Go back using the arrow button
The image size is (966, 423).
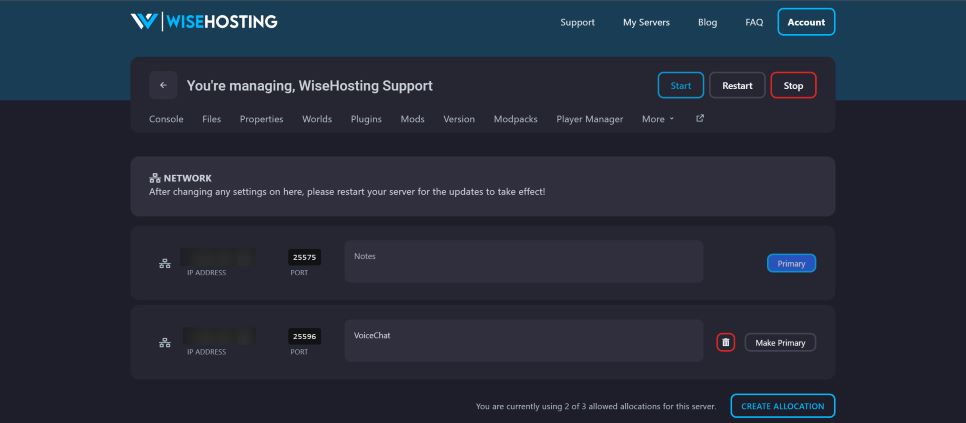click(x=163, y=86)
